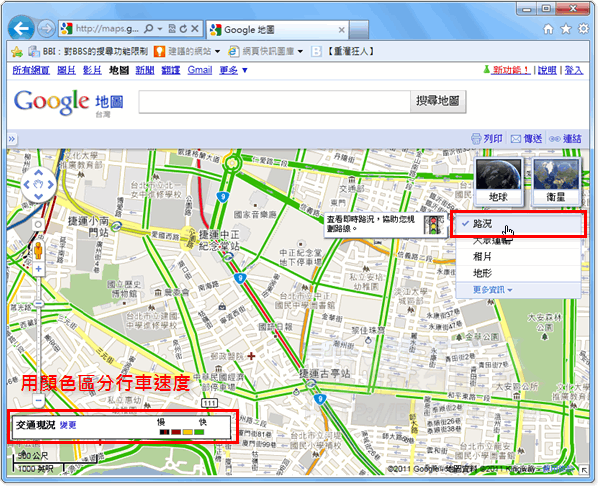Viewport: 600px width, 488px height.
Task: Toggle overview map arrow at bottom right
Action: (584, 470)
